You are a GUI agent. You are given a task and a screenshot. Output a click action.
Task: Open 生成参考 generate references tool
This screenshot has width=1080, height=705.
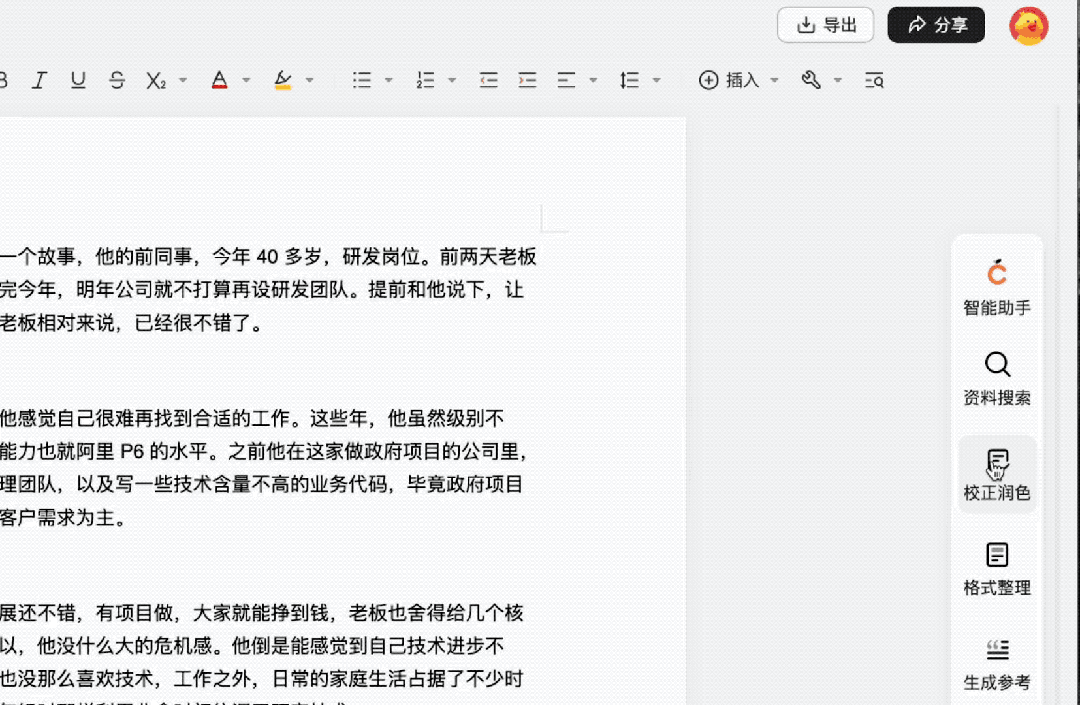(x=997, y=664)
